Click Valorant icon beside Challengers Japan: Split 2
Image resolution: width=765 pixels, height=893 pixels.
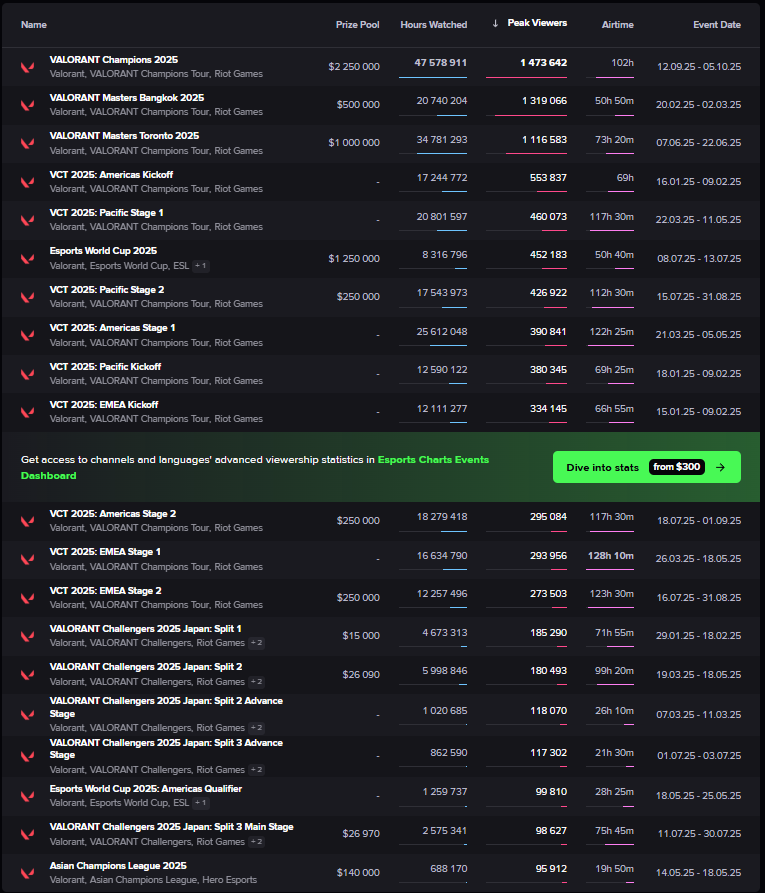coord(27,674)
